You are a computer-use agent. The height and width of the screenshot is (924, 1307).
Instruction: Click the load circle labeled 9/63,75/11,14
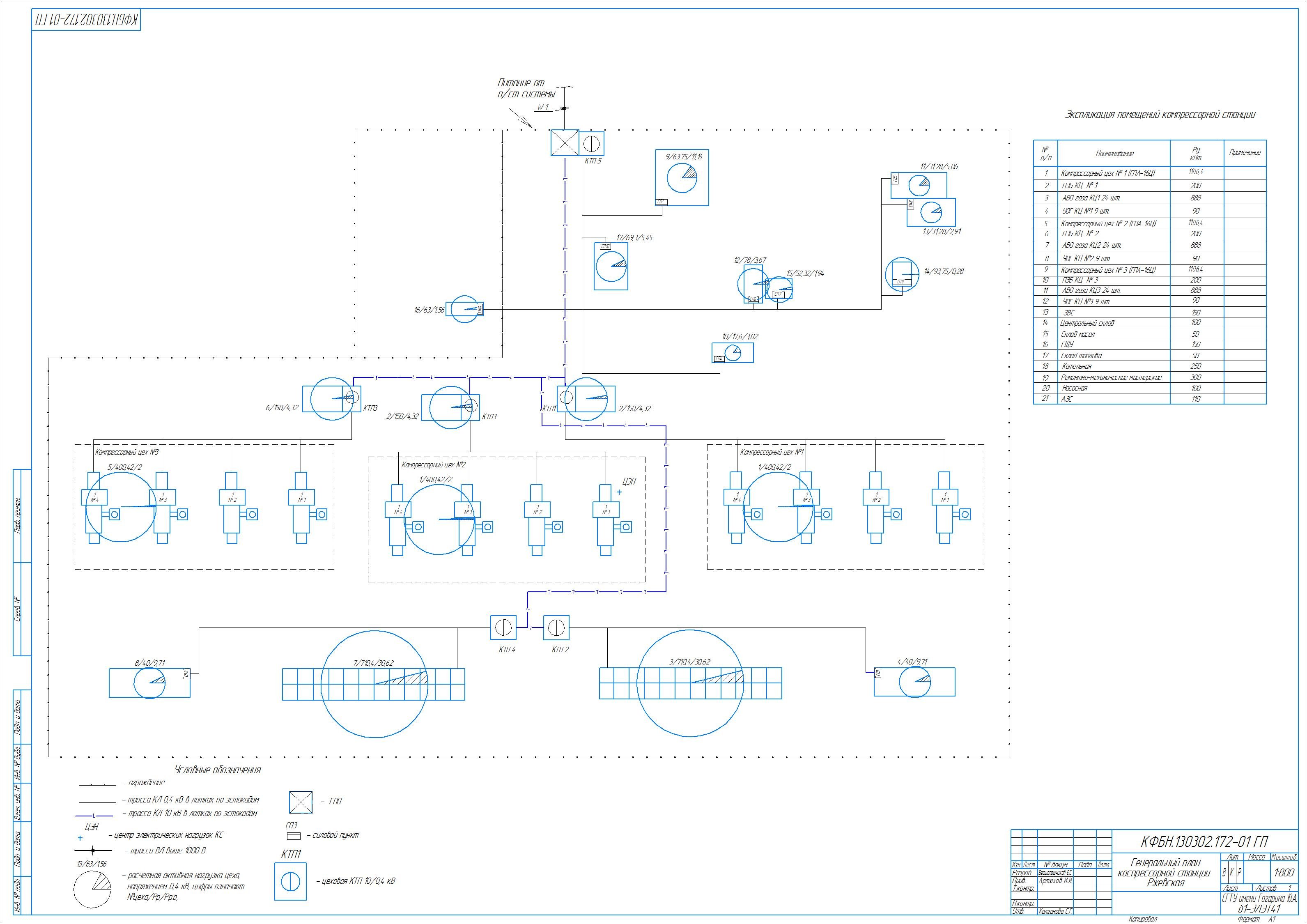point(681,178)
